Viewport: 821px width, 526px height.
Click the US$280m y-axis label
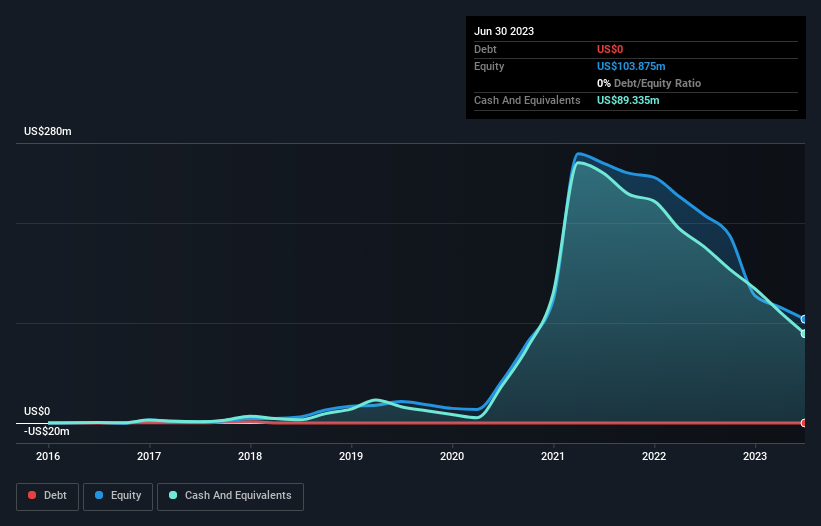point(48,131)
